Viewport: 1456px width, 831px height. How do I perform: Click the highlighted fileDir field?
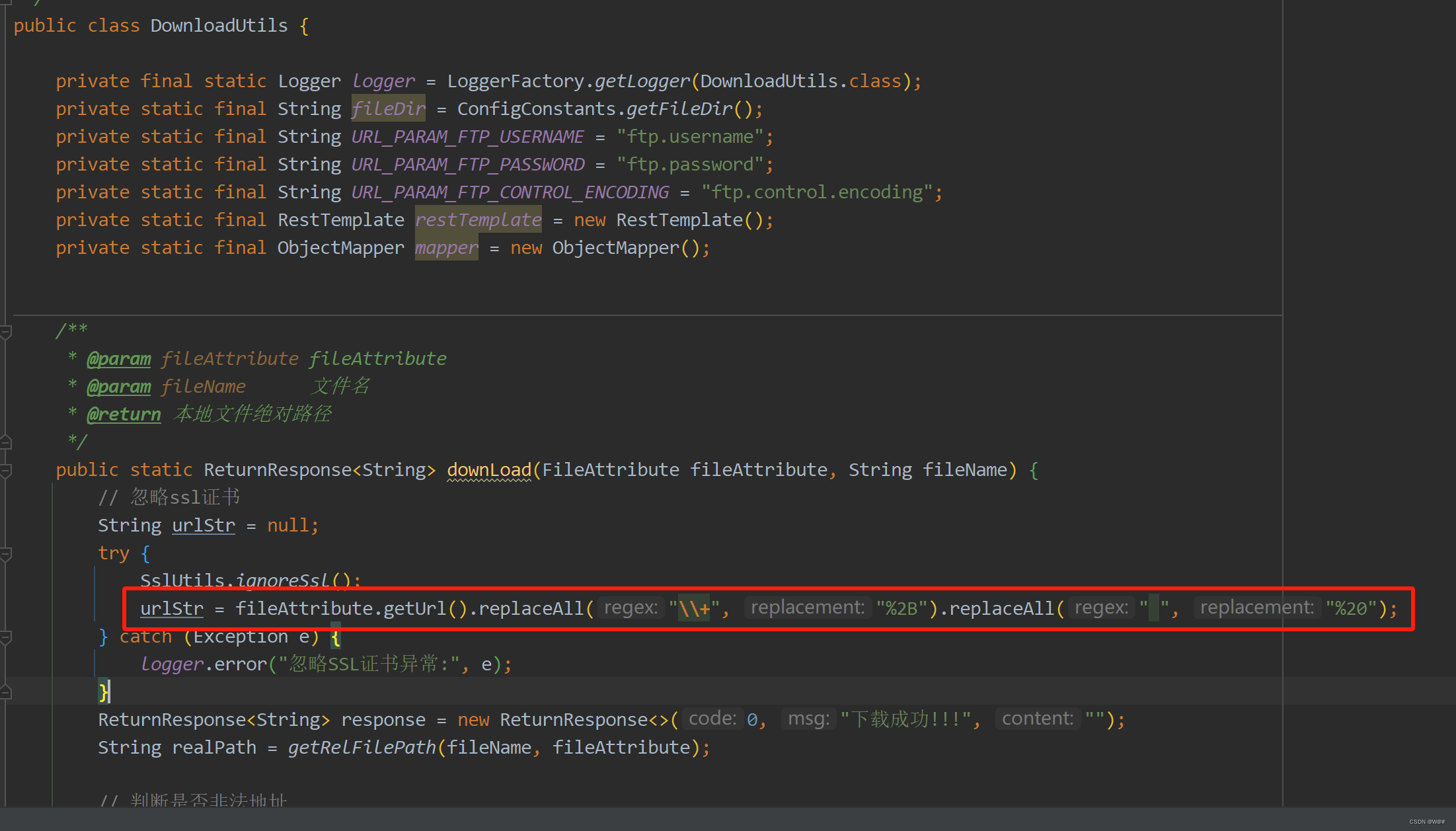pyautogui.click(x=388, y=109)
